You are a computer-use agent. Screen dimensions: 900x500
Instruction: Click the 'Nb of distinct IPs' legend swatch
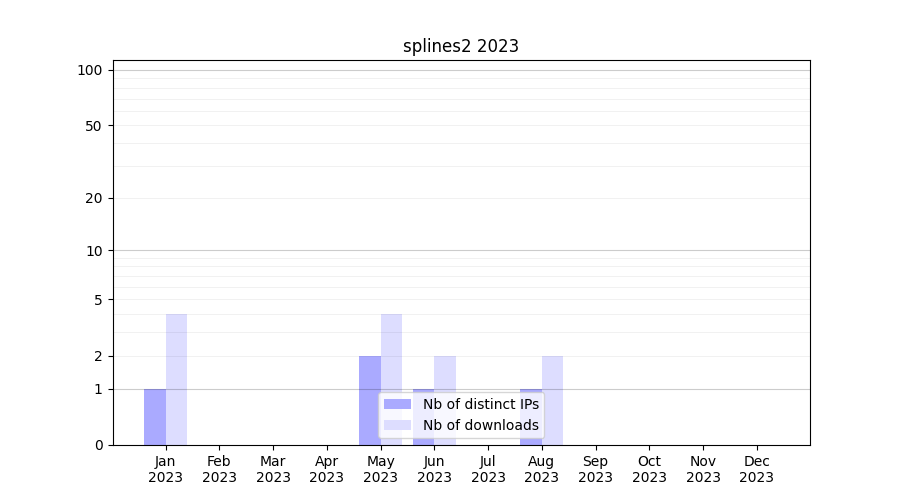coord(397,404)
